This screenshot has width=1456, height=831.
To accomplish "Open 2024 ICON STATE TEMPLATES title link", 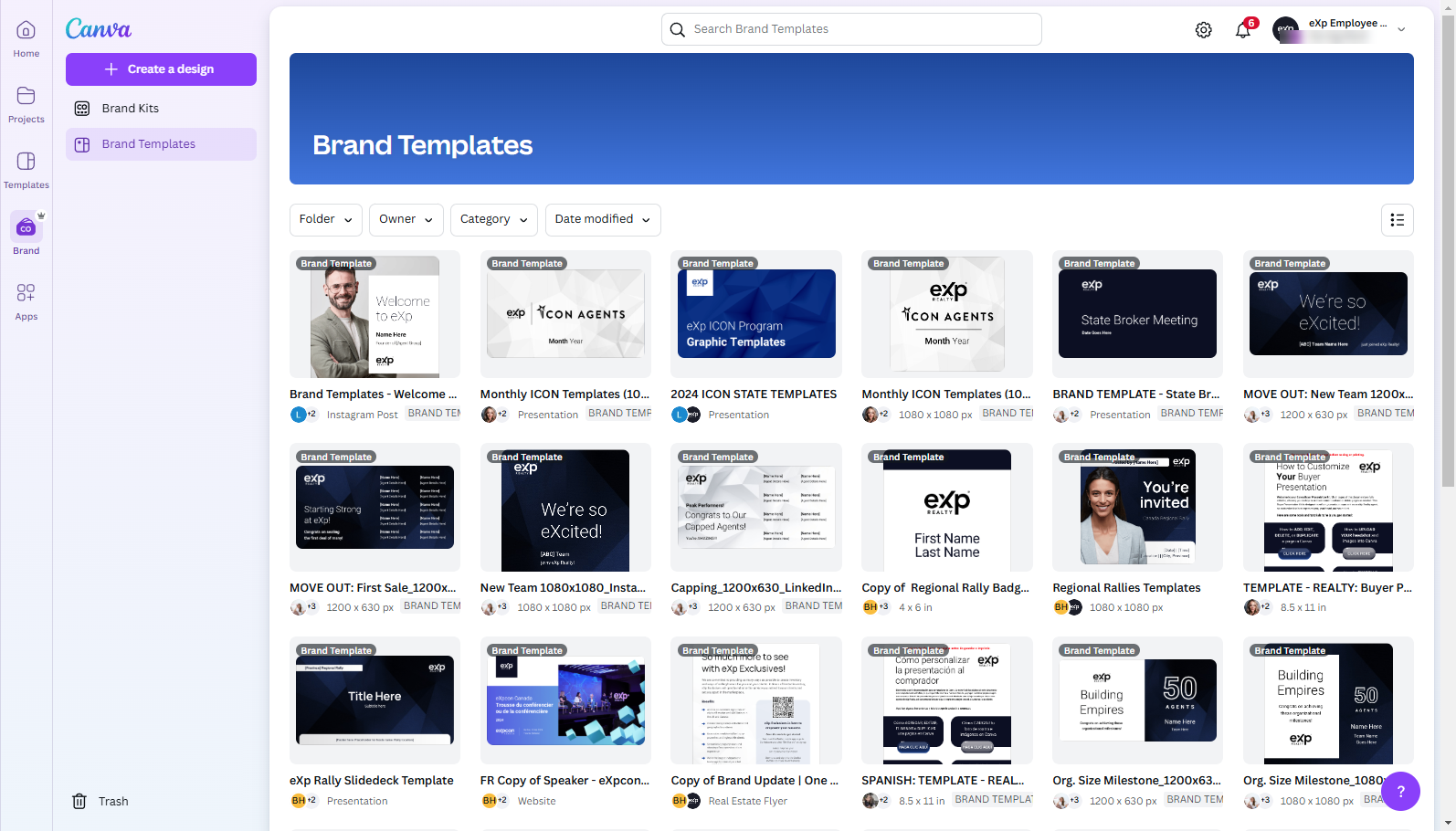I will click(754, 394).
